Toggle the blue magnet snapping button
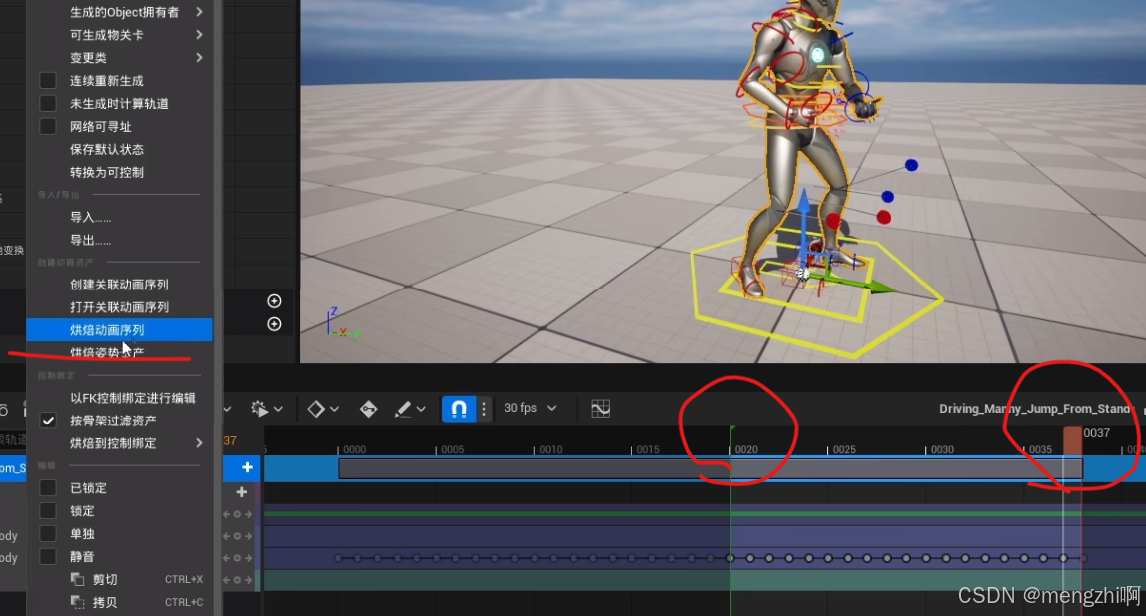1146x616 pixels. point(459,409)
